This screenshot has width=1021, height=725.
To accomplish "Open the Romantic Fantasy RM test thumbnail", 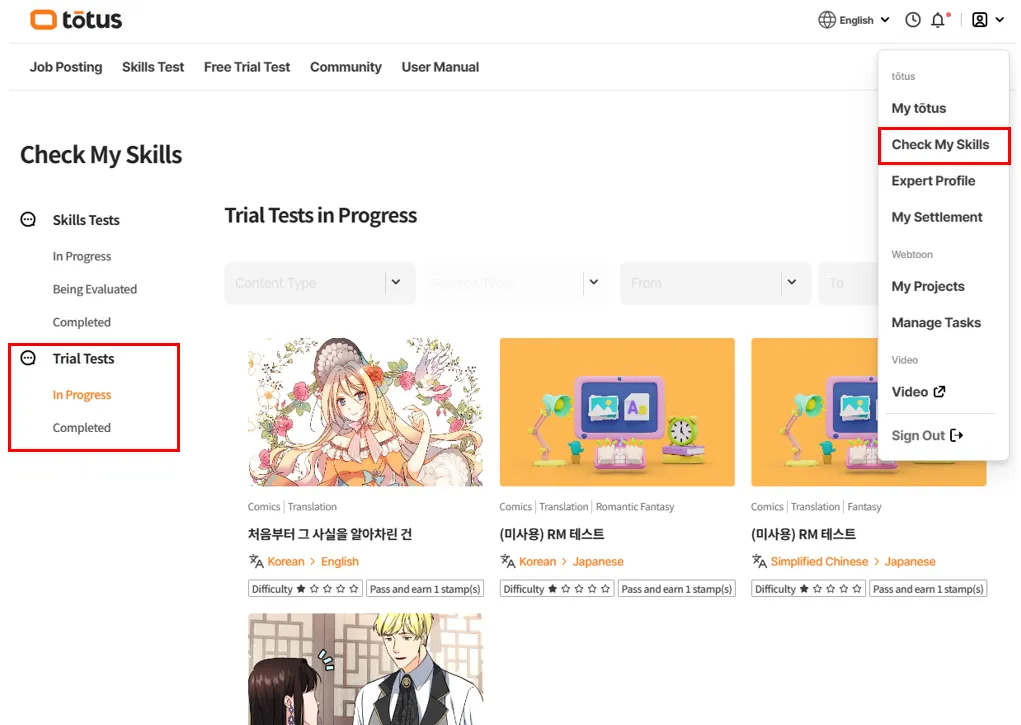I will point(617,412).
